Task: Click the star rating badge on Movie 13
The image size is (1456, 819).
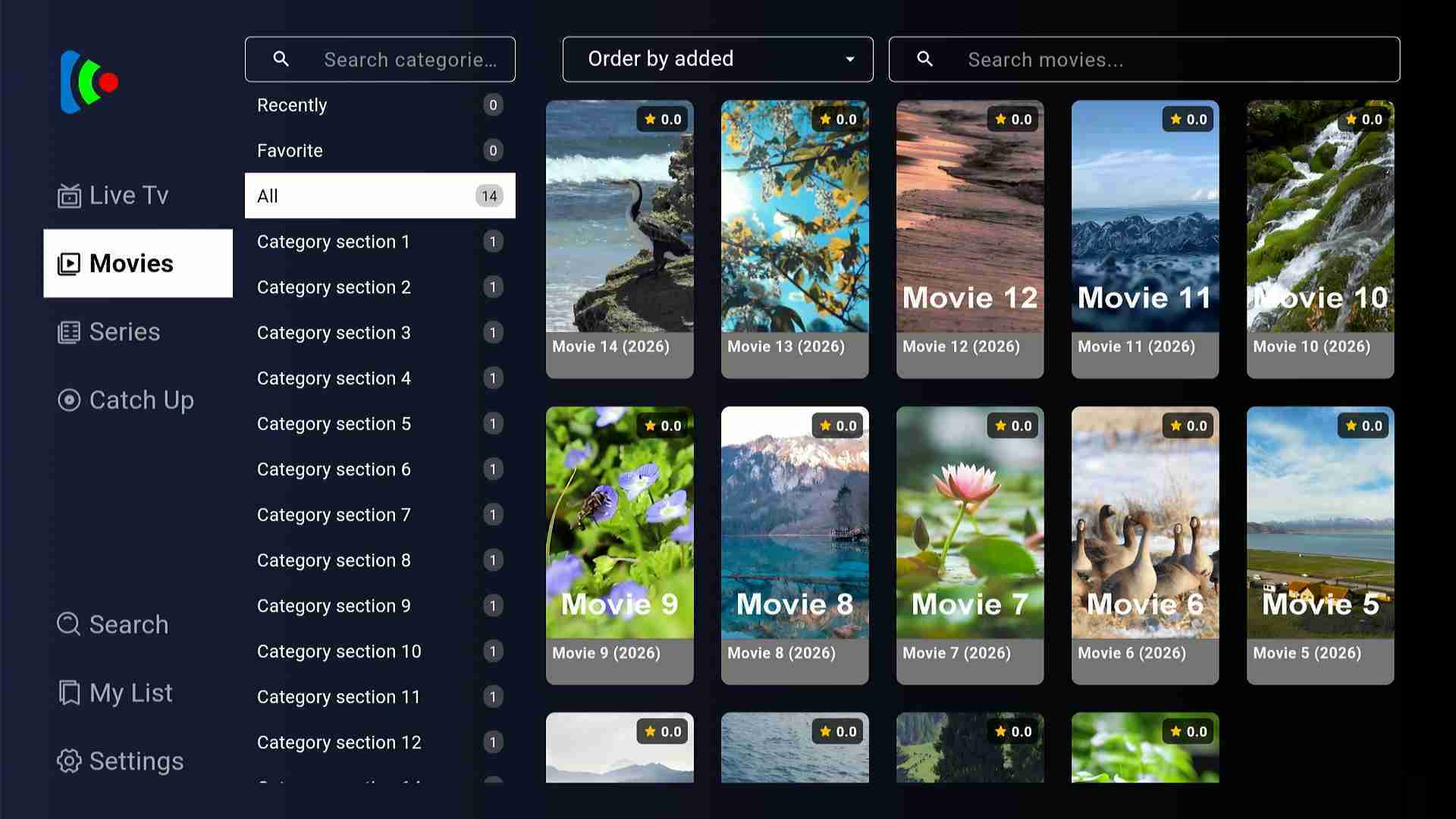Action: point(839,119)
